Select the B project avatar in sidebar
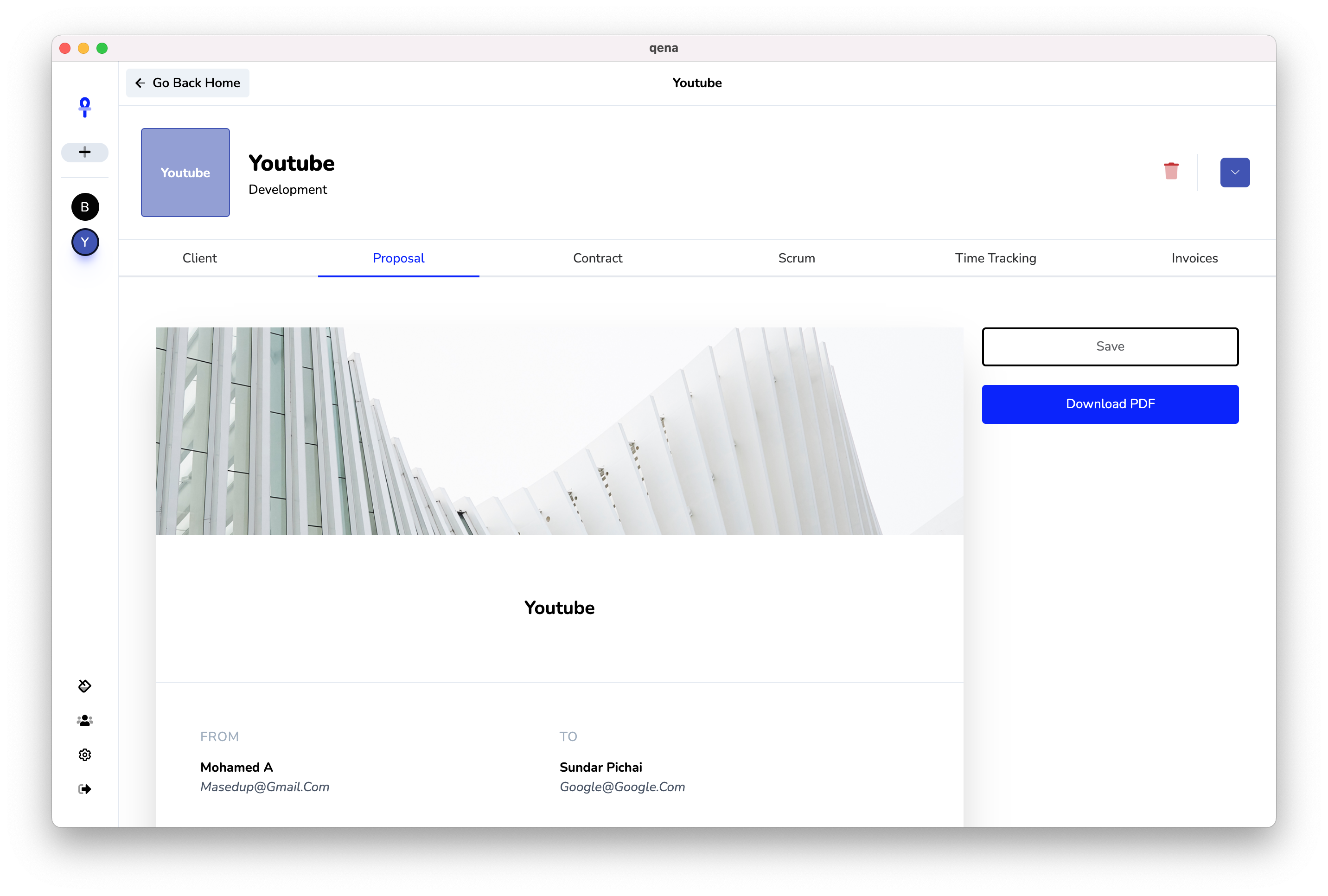Image resolution: width=1328 pixels, height=896 pixels. (x=84, y=207)
